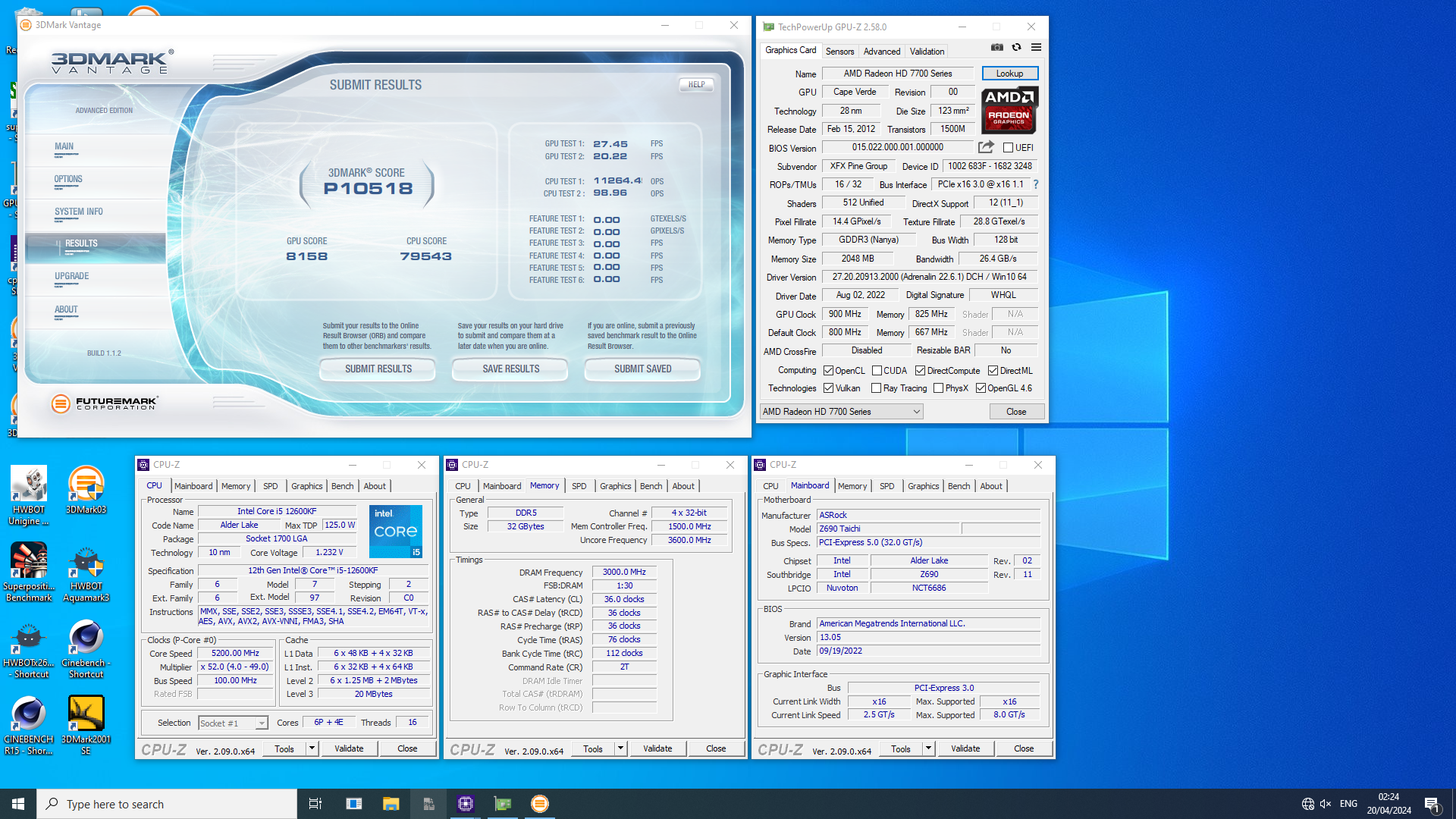This screenshot has height=819, width=1456.
Task: Click Tools button in first CPU-Z window
Action: (284, 748)
